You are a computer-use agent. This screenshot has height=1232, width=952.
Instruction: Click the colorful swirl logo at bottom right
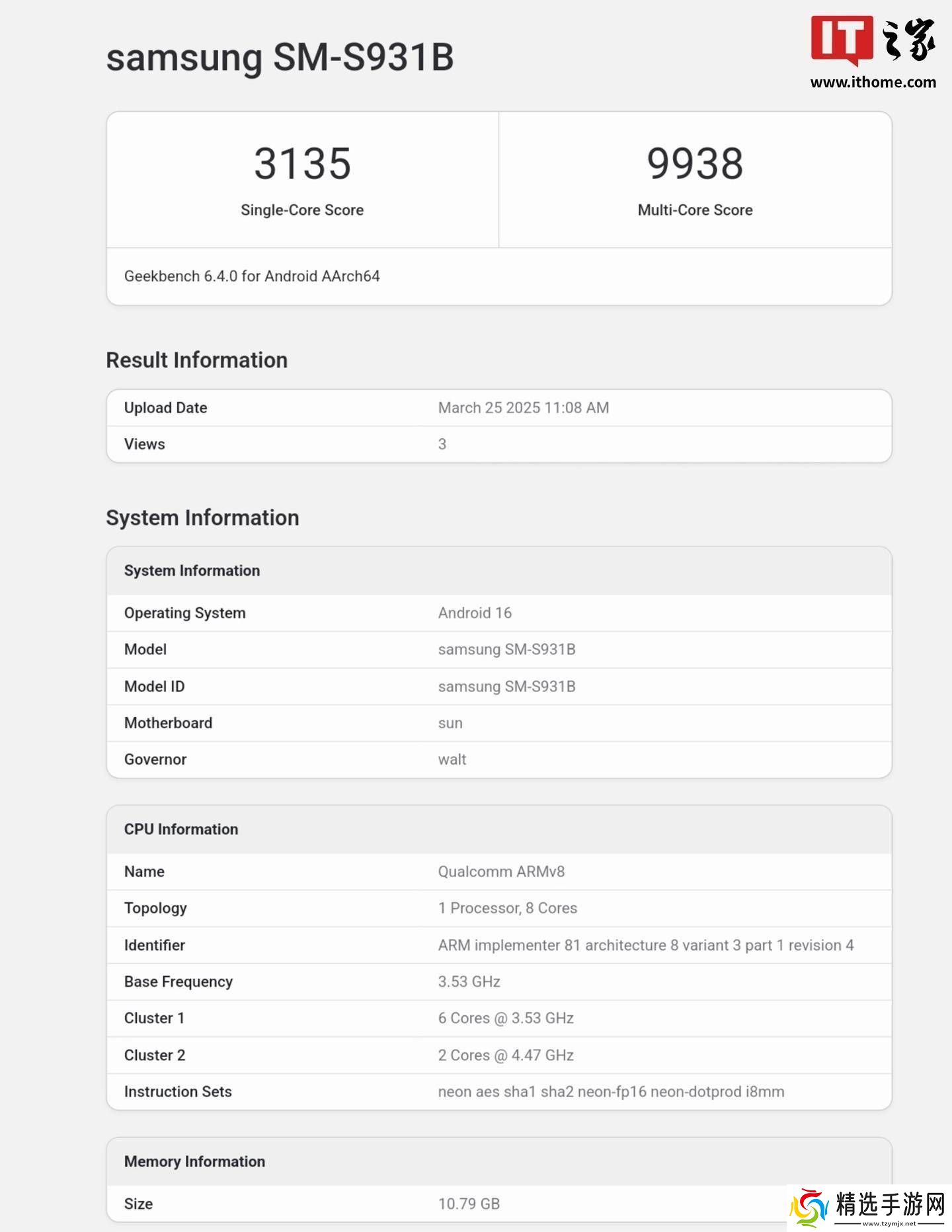(809, 1207)
